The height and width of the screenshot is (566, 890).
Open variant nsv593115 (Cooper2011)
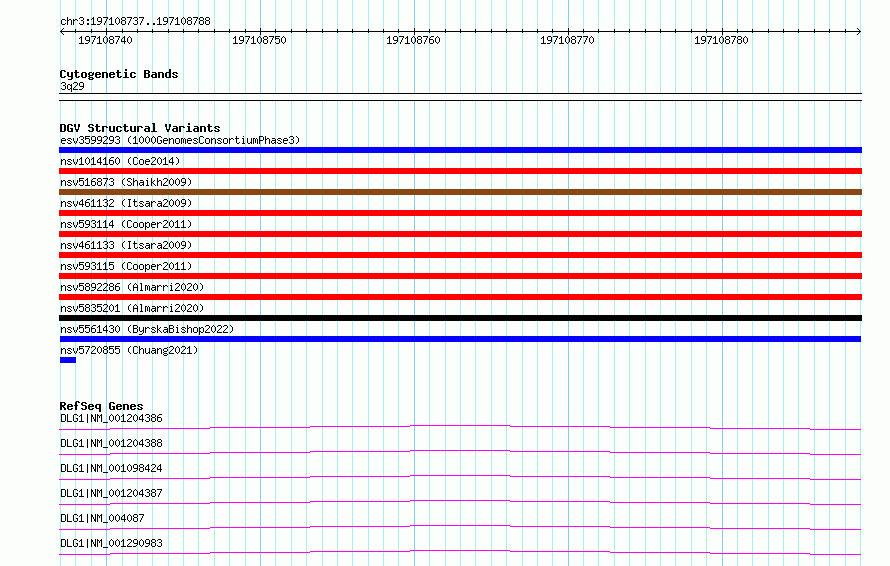coord(126,266)
